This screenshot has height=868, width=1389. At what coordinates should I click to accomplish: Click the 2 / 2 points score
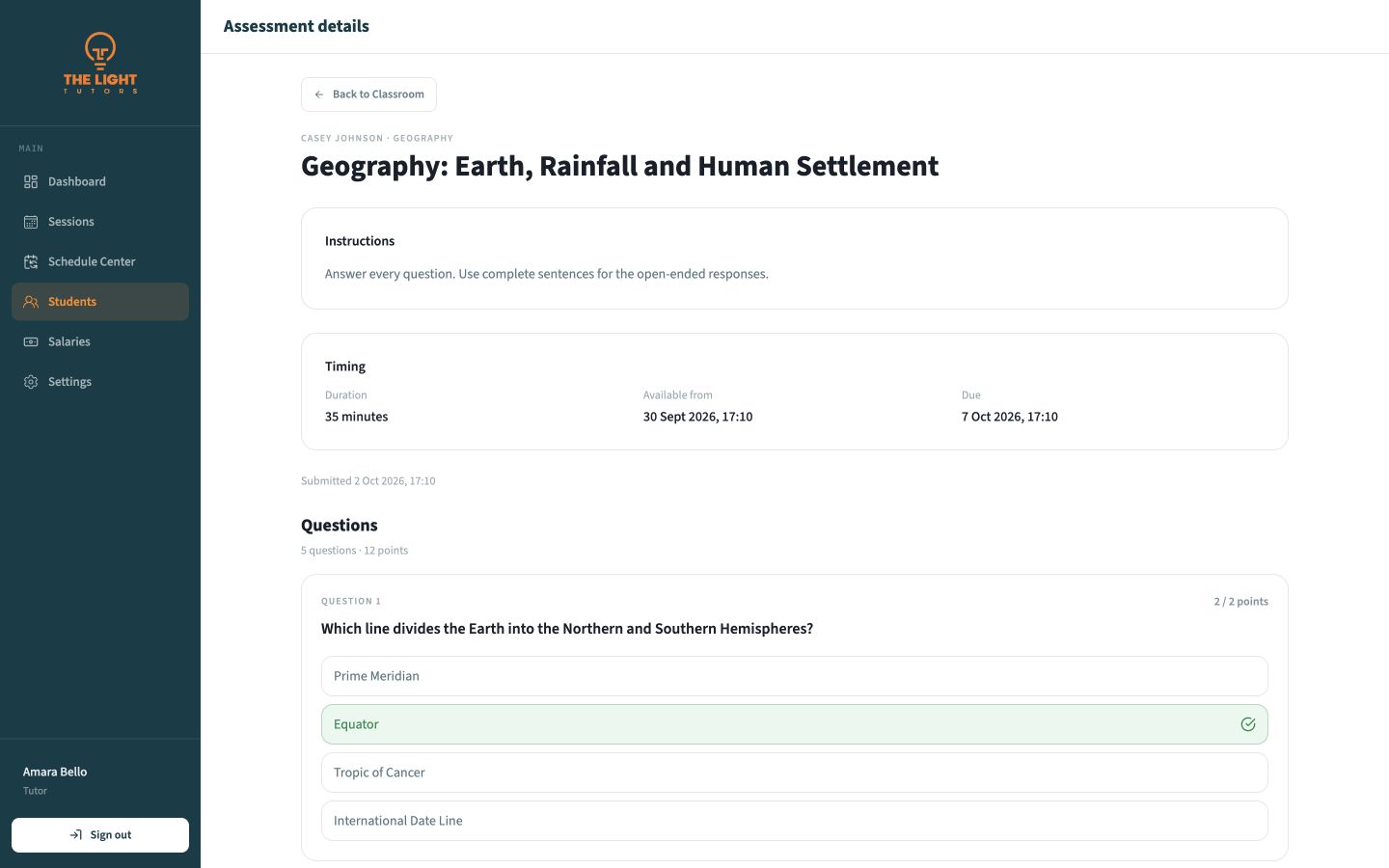click(1241, 602)
